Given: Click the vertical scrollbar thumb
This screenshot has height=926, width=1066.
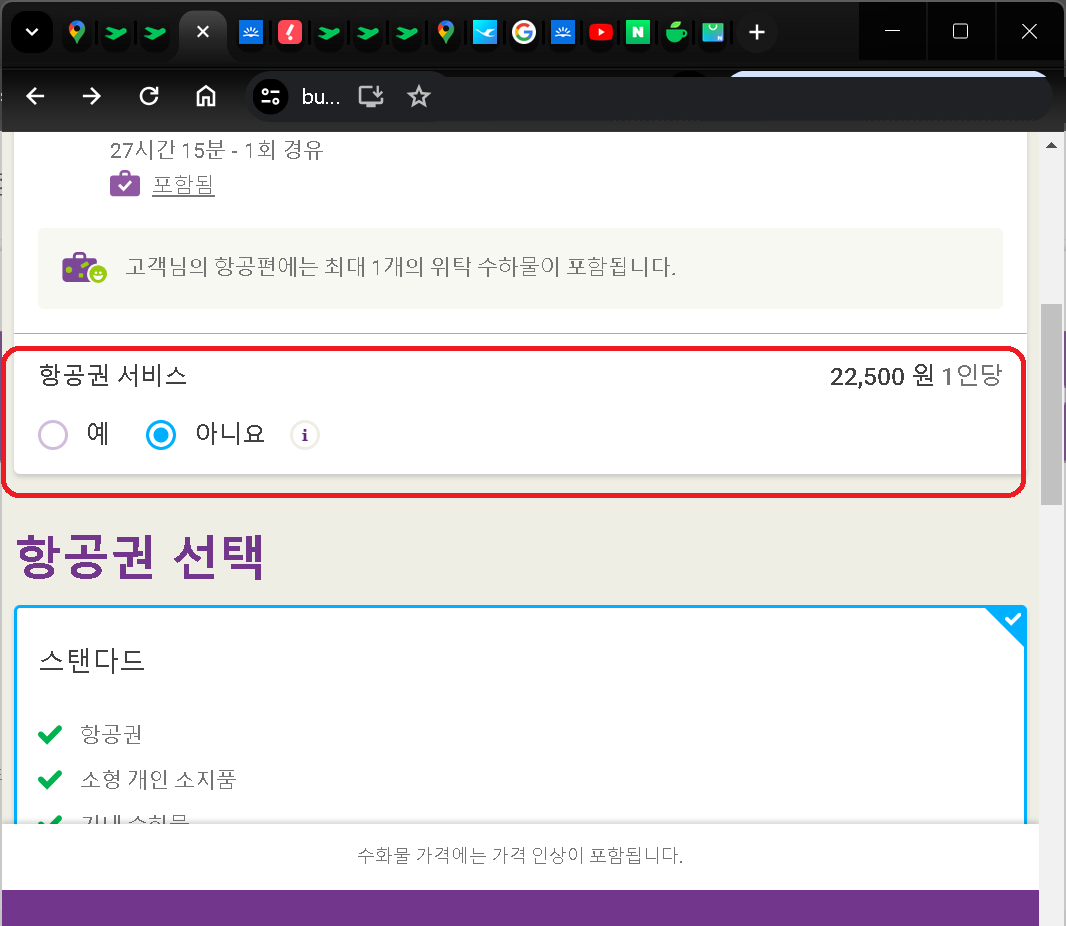Looking at the screenshot, I should [1051, 405].
